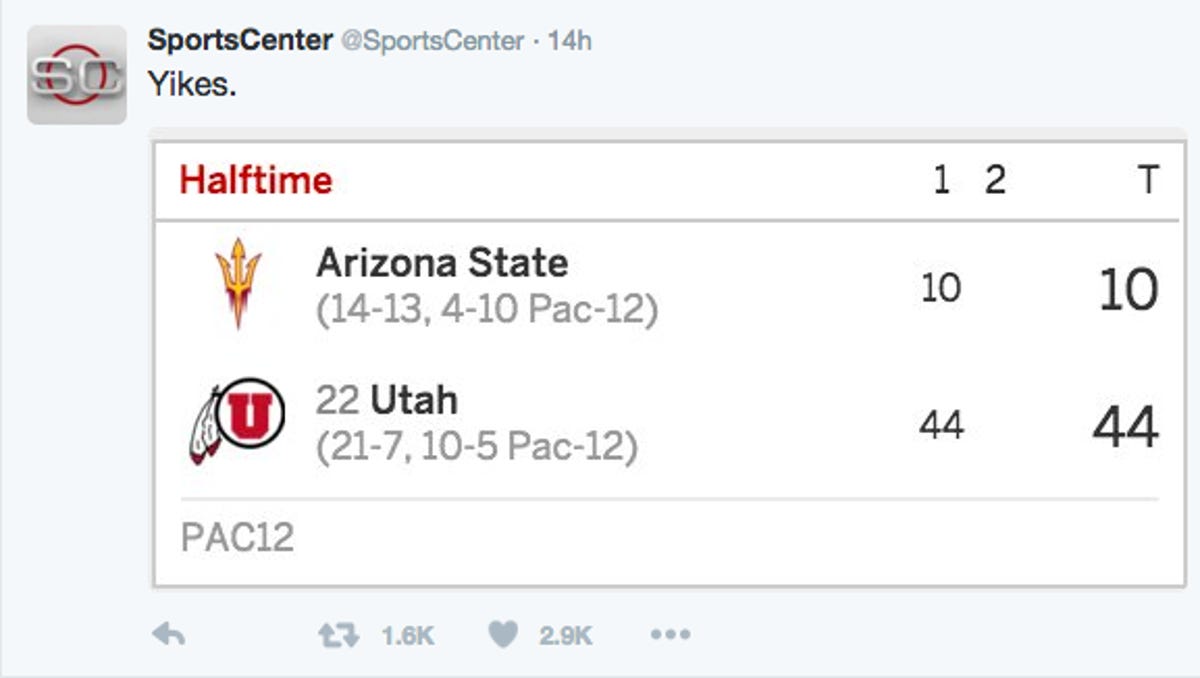Click Utah's total score of 44
1200x678 pixels.
click(x=1126, y=427)
